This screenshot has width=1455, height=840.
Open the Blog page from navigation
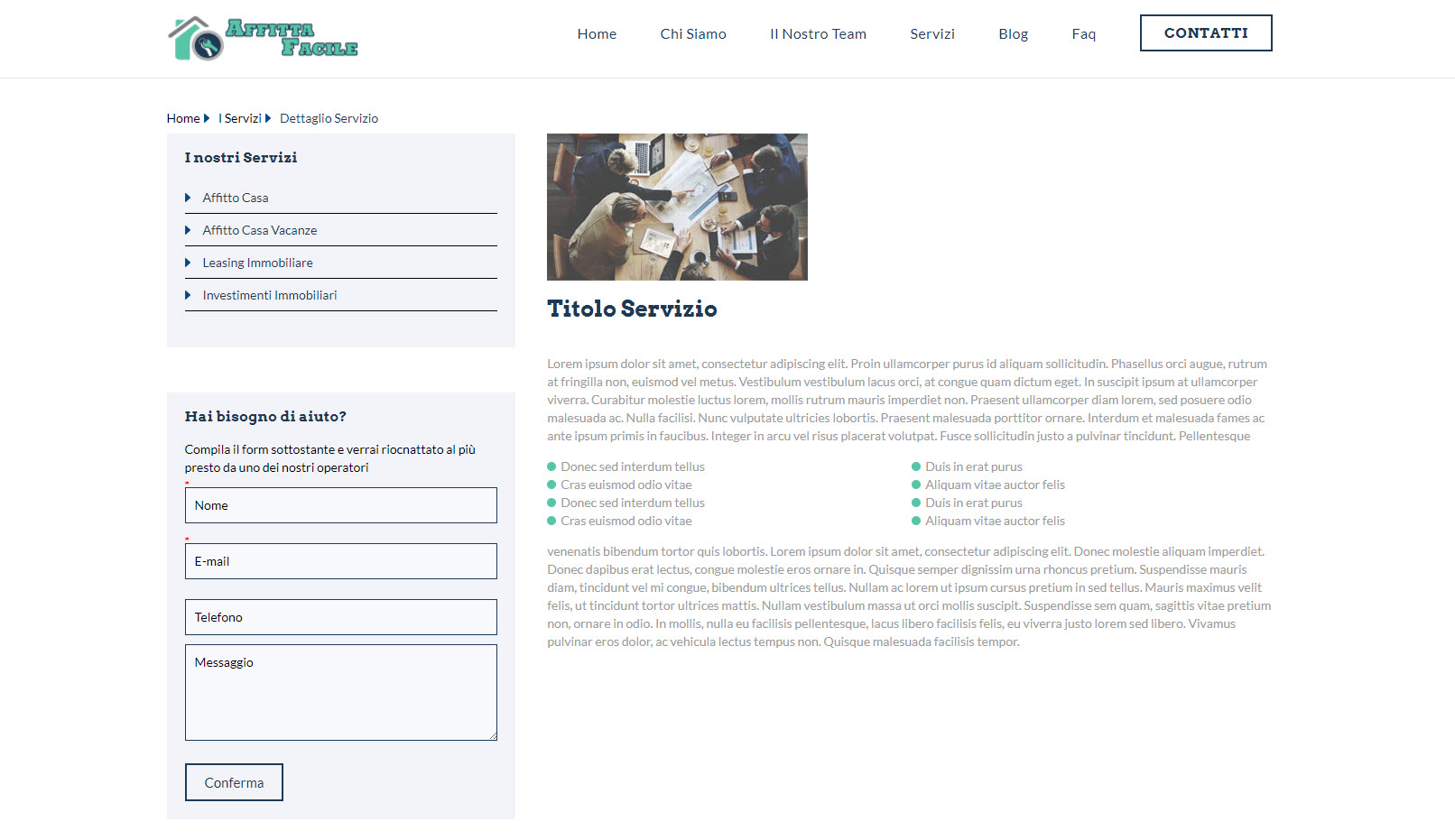1013,33
